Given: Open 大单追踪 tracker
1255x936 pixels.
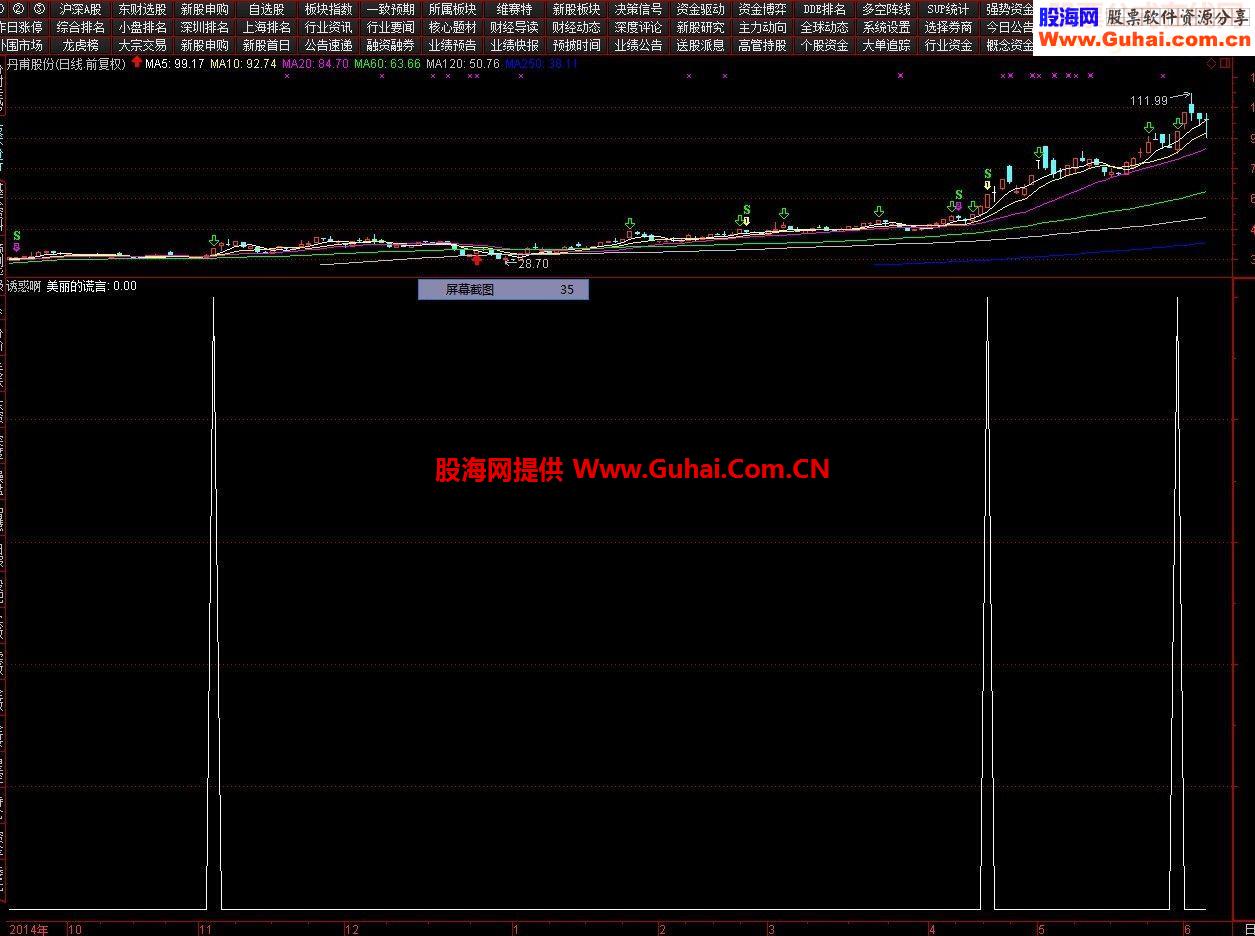Looking at the screenshot, I should tap(887, 45).
